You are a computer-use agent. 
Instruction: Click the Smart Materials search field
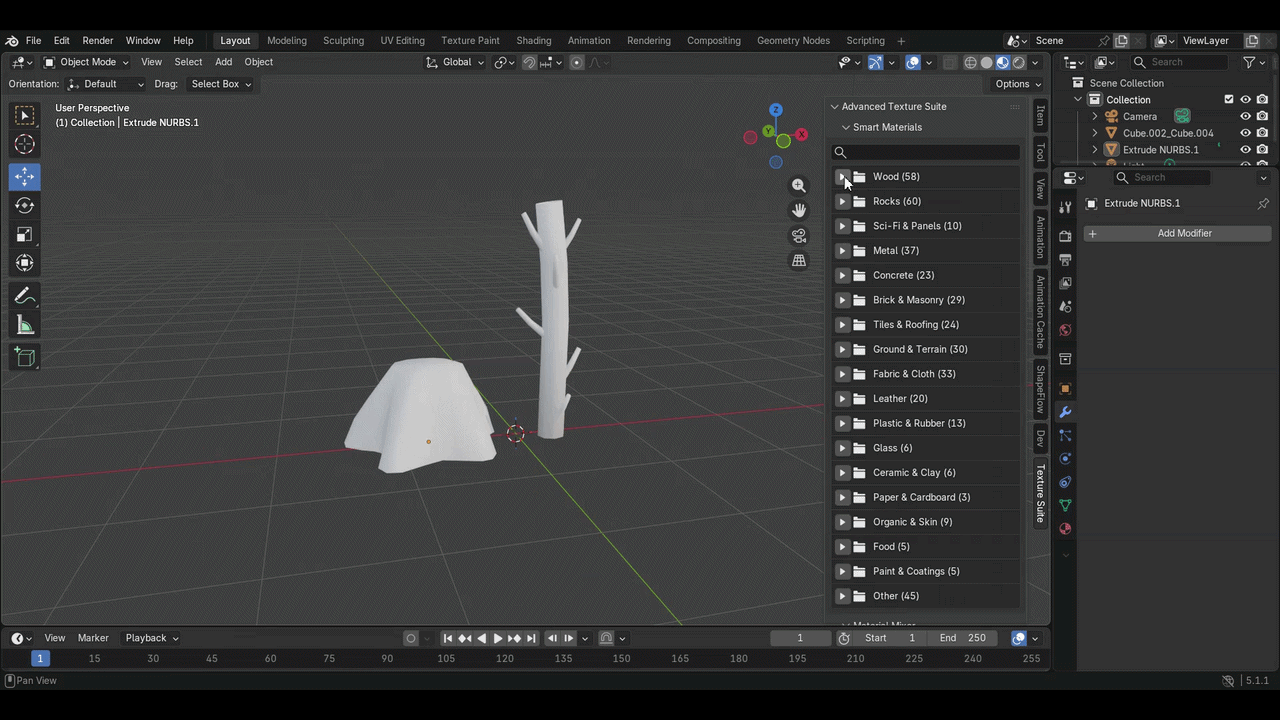(926, 152)
